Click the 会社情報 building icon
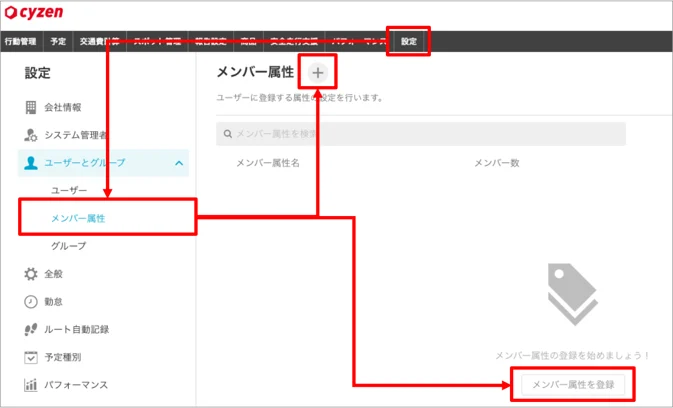 [30, 107]
